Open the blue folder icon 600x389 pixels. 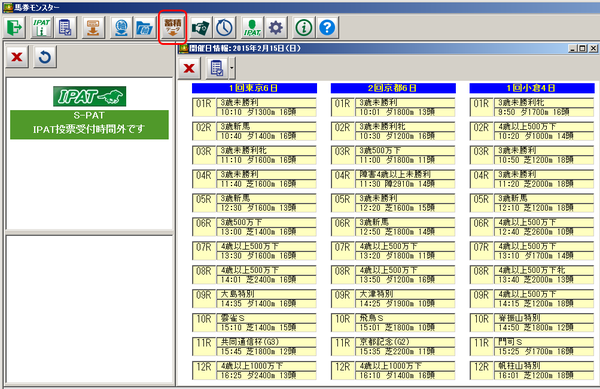pos(144,28)
